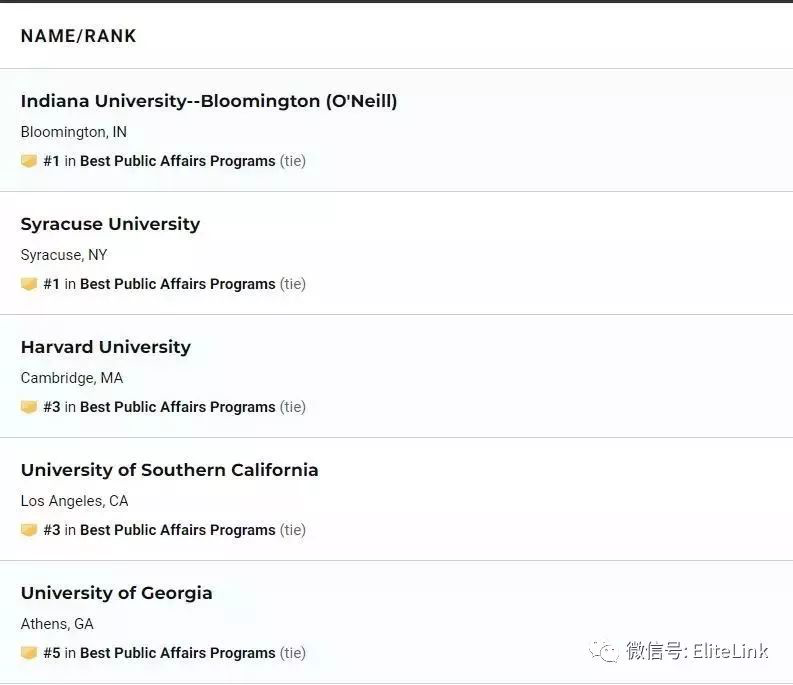Viewport: 793px width, 685px height.
Task: Click Best Public Affairs Programs under University of Georgia
Action: coord(178,653)
